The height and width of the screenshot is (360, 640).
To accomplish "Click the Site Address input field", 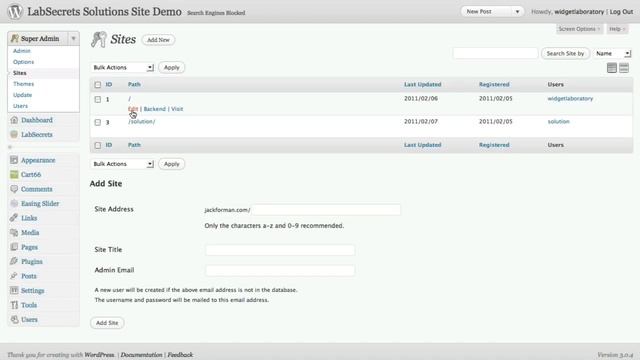I will click(326, 210).
